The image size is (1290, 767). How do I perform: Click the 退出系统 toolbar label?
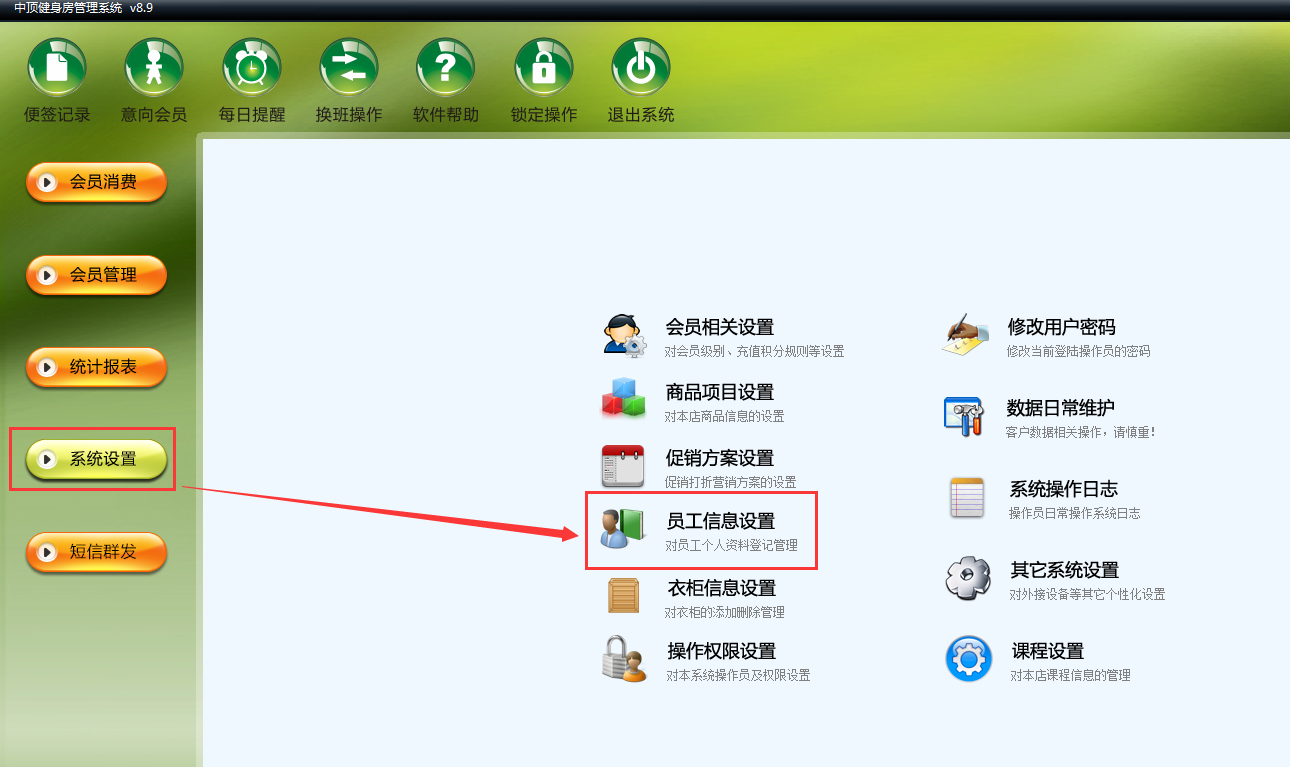point(641,115)
